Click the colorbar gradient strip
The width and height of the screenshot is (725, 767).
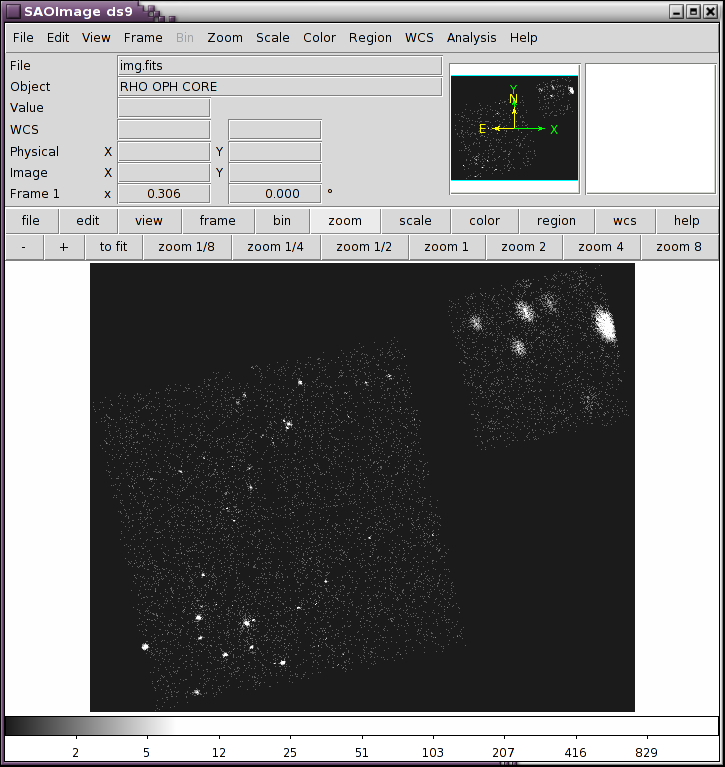click(x=361, y=725)
